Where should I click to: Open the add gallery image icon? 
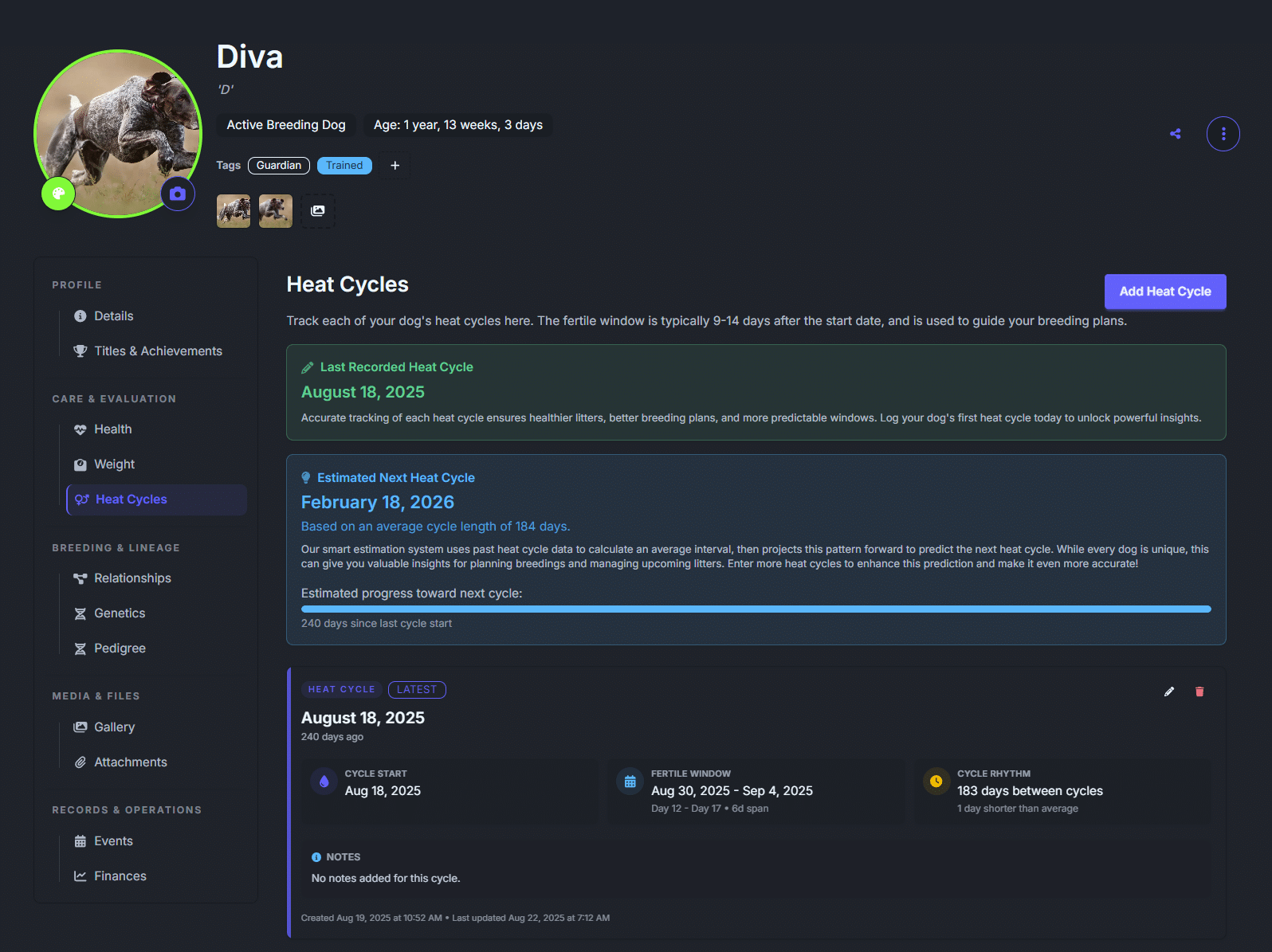[x=318, y=211]
